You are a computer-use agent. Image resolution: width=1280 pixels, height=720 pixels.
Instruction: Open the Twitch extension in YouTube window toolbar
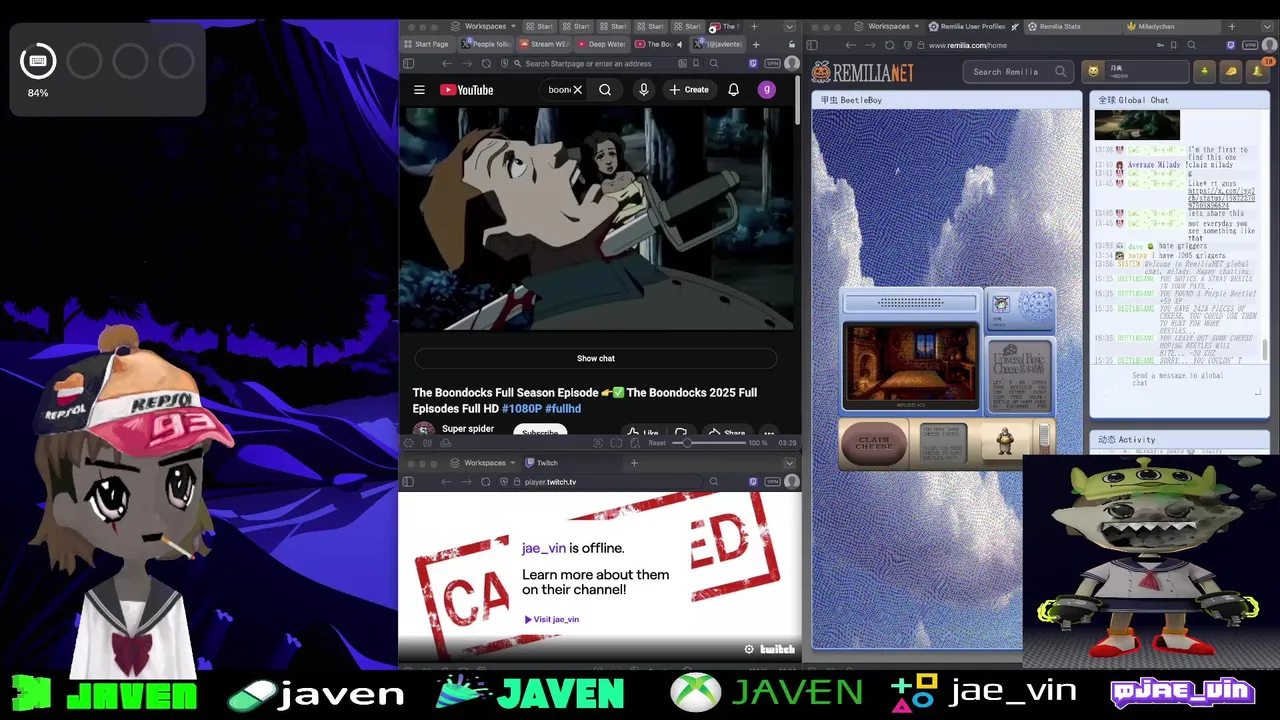753,63
